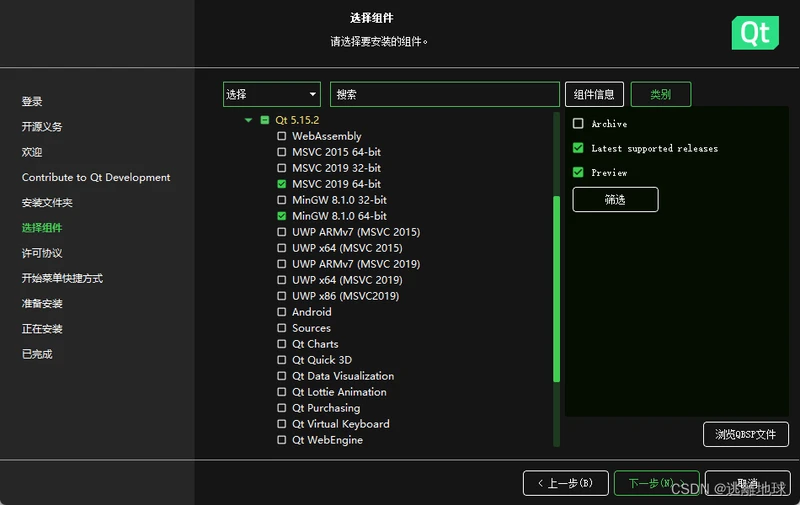Select the 选择组件 step
This screenshot has width=800, height=505.
coord(42,228)
